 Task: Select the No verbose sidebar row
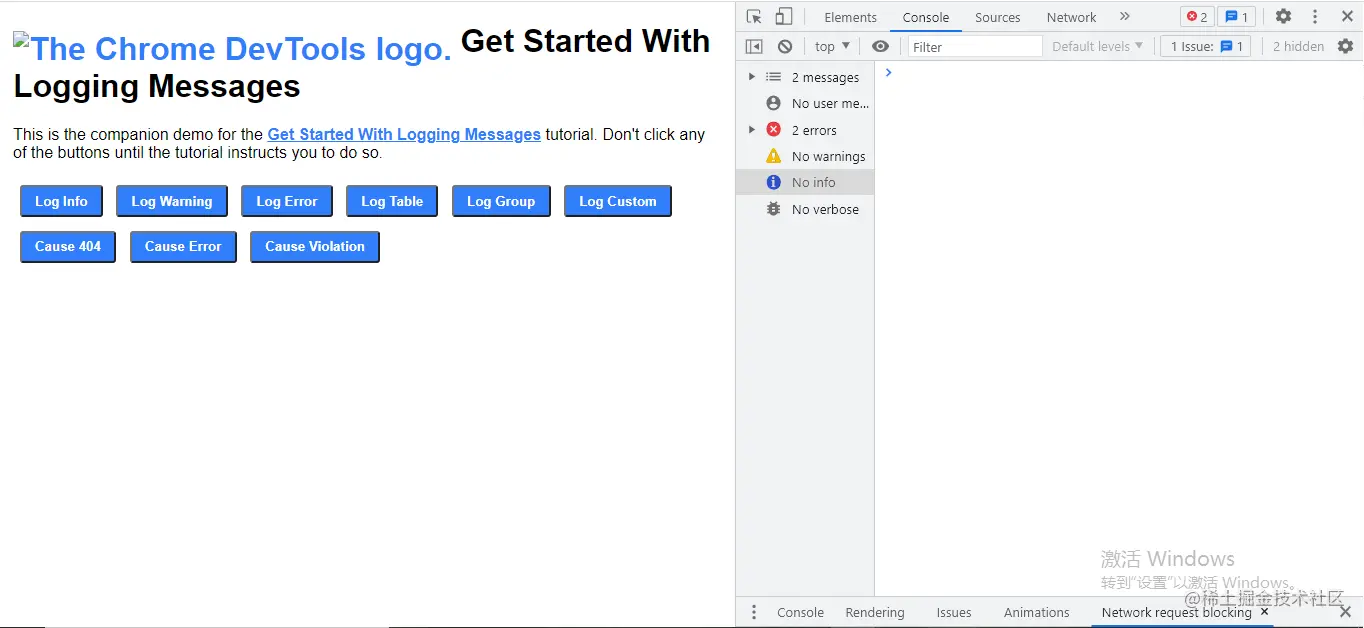(805, 209)
